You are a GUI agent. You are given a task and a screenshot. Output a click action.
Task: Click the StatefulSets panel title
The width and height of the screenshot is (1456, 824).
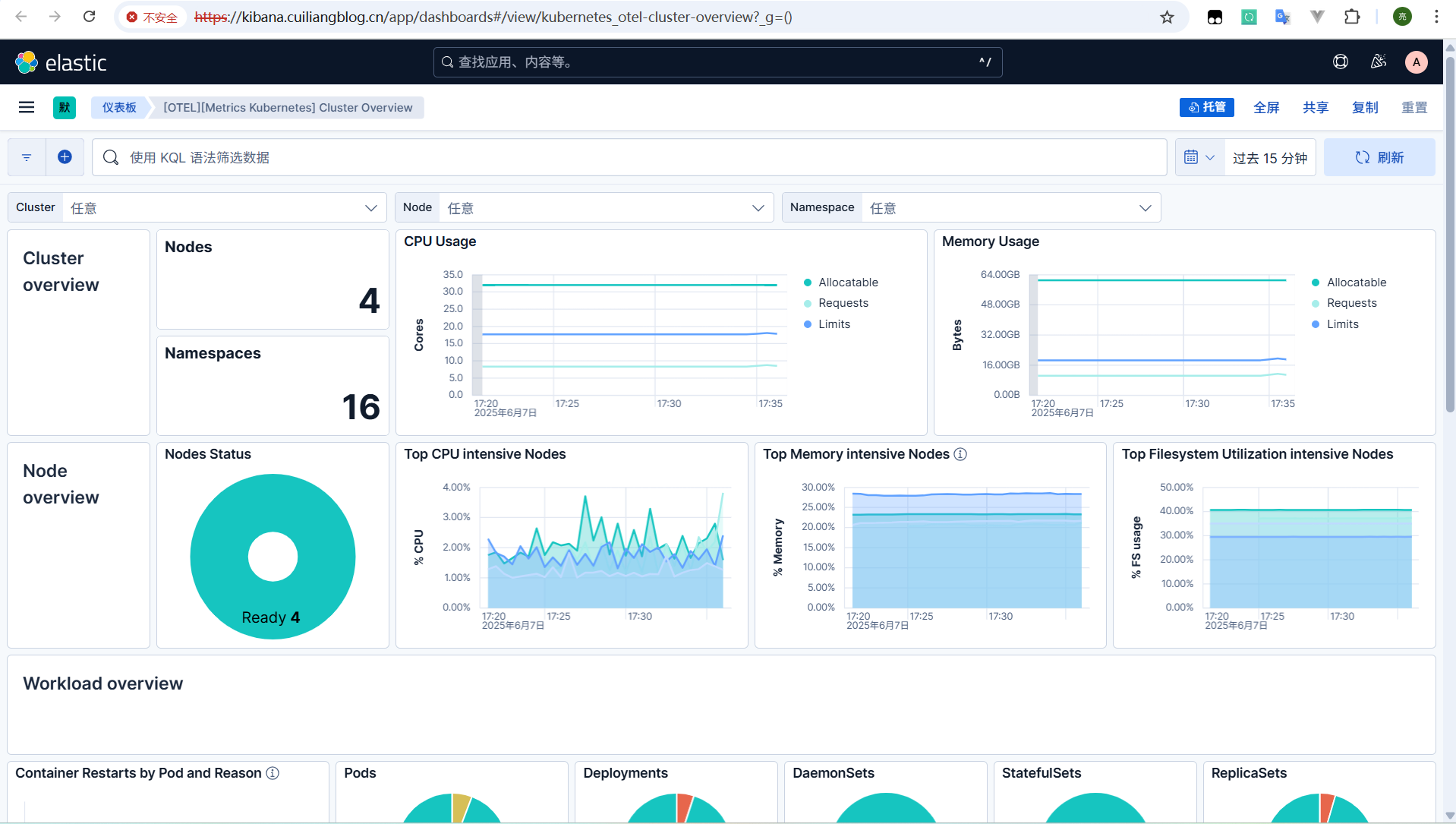pos(1042,773)
